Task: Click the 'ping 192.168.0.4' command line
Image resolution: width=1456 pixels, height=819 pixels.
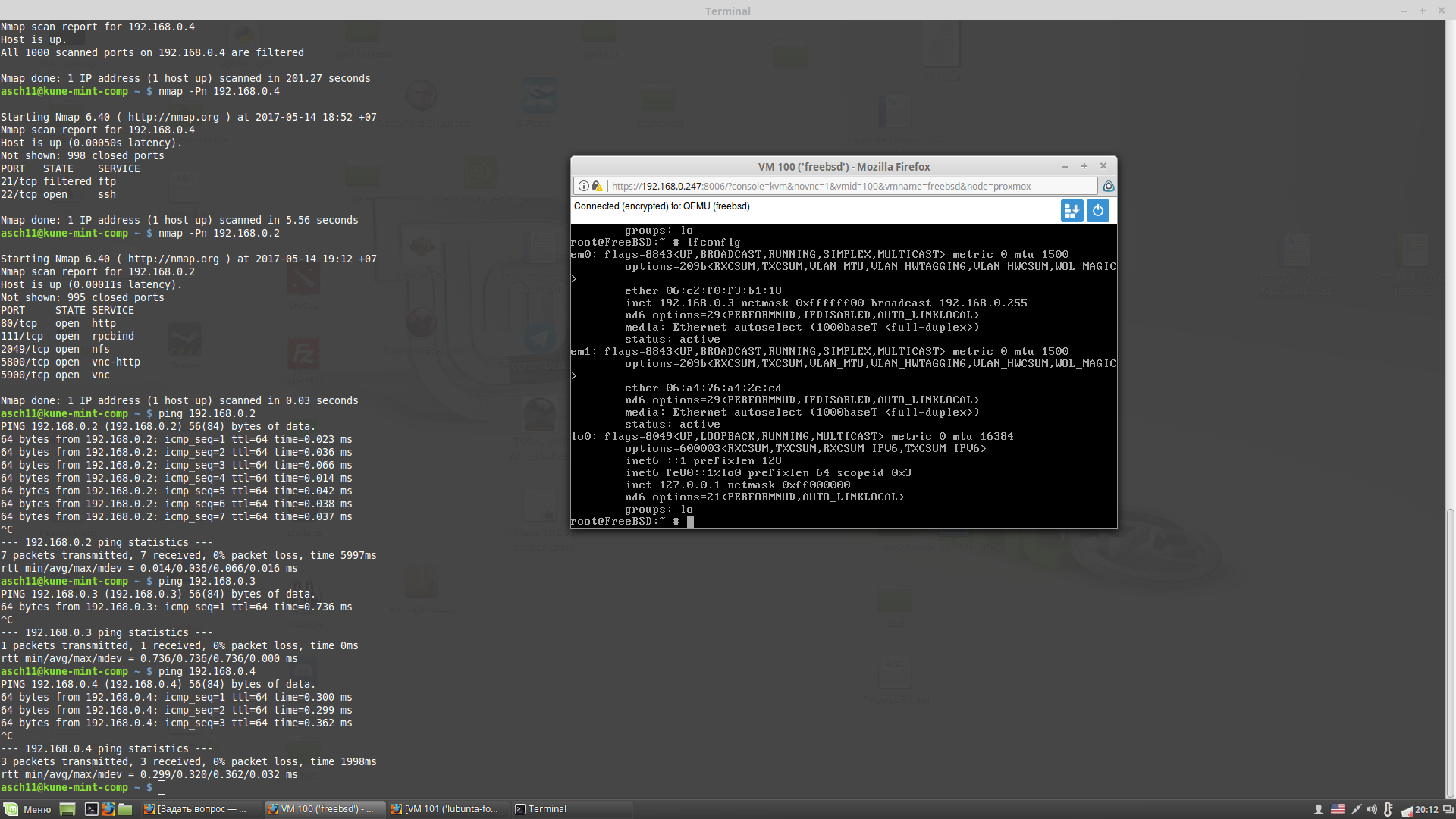Action: click(x=206, y=671)
